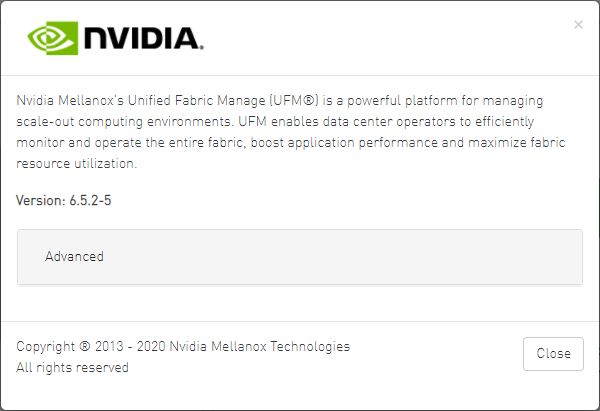The height and width of the screenshot is (411, 600).
Task: Click the "Version:" label
Action: click(40, 201)
